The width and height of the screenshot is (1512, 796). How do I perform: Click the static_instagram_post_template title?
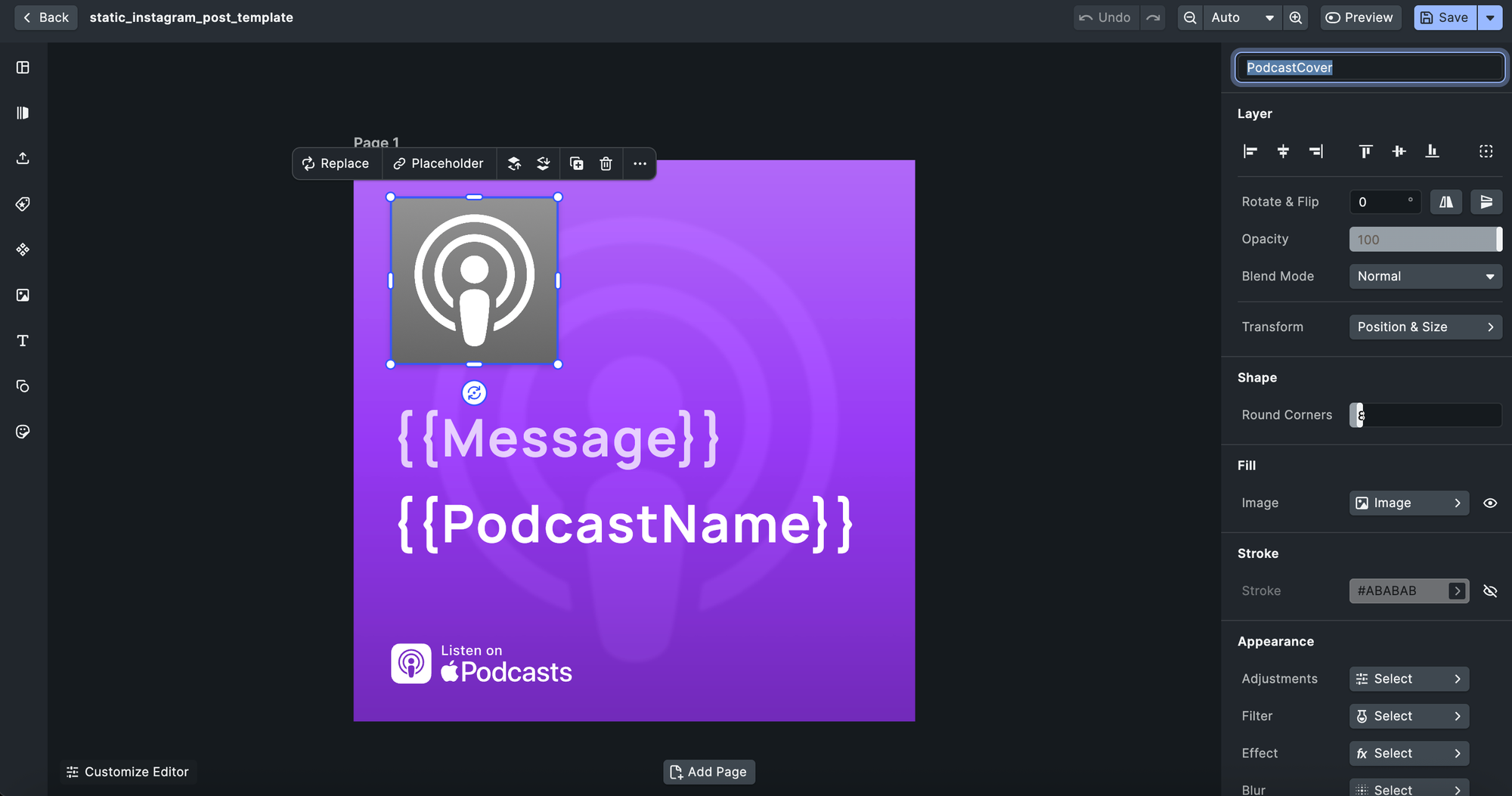(x=191, y=17)
